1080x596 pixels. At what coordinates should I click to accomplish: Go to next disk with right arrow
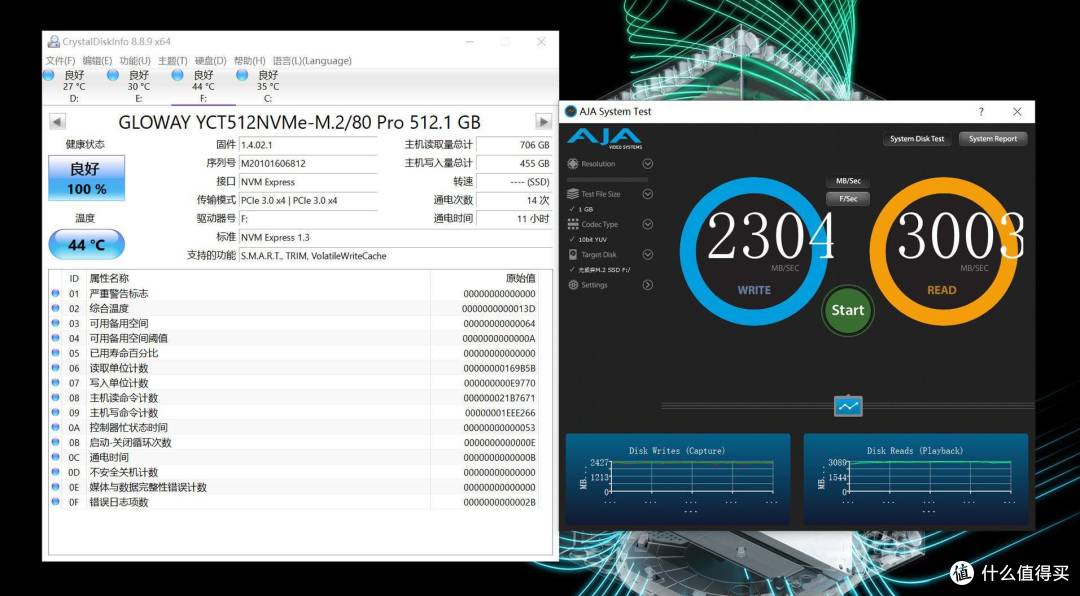tap(543, 122)
